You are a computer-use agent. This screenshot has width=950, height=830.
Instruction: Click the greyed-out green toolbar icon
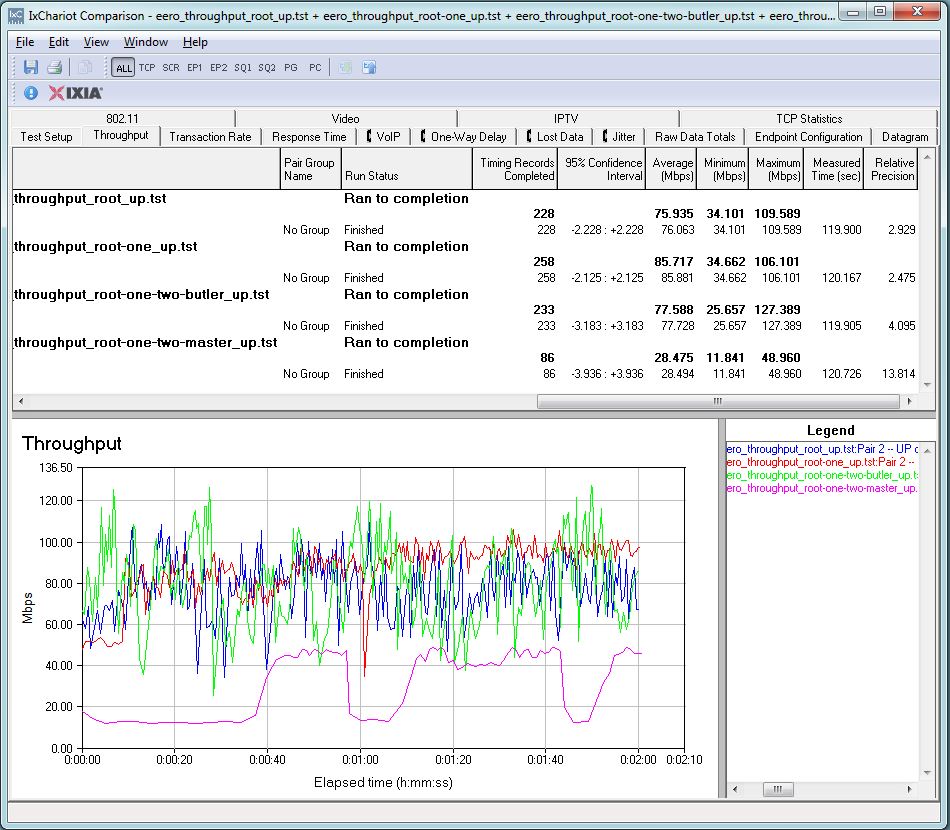[x=345, y=67]
